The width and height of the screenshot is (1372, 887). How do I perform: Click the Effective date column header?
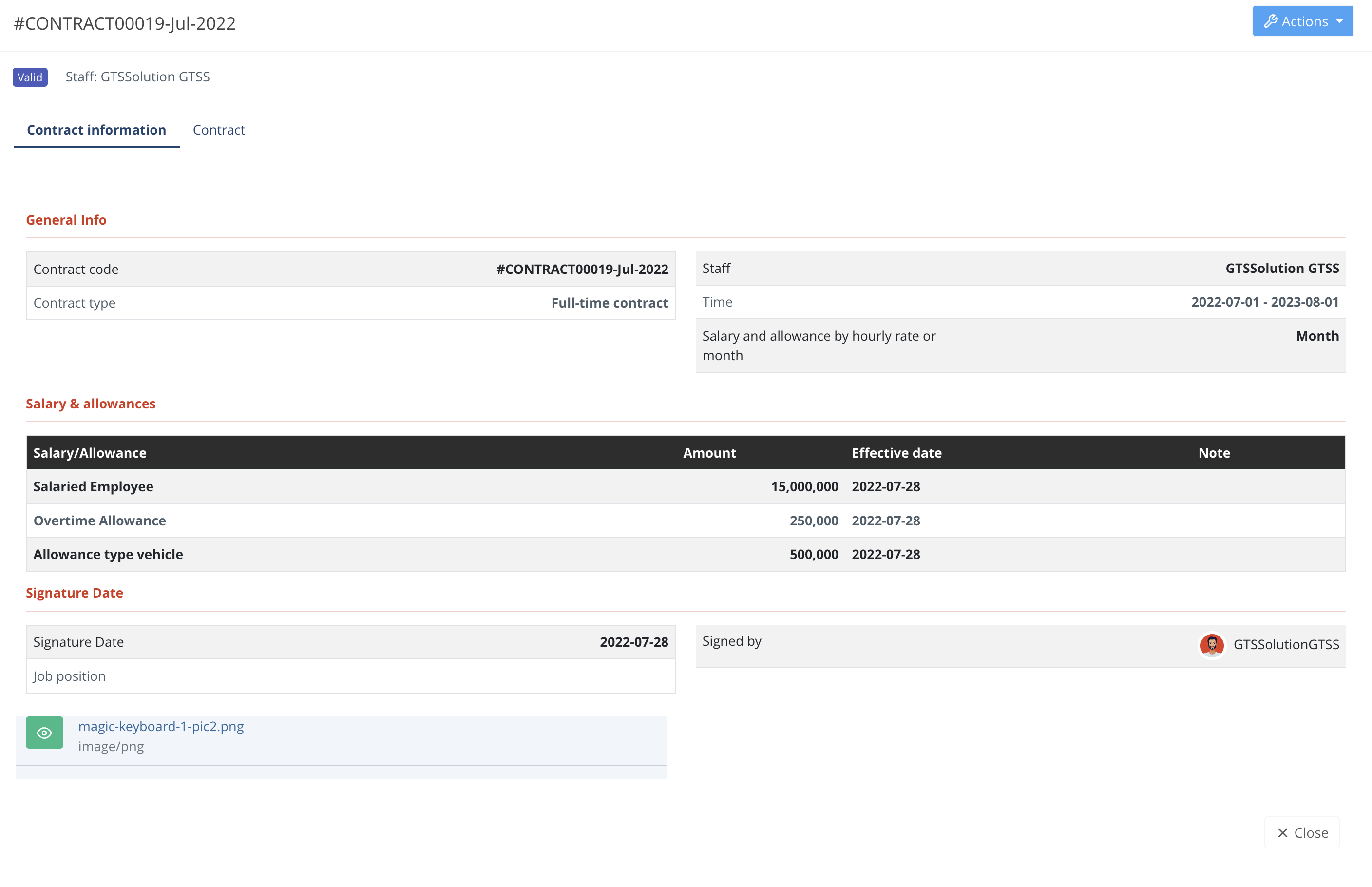click(896, 453)
